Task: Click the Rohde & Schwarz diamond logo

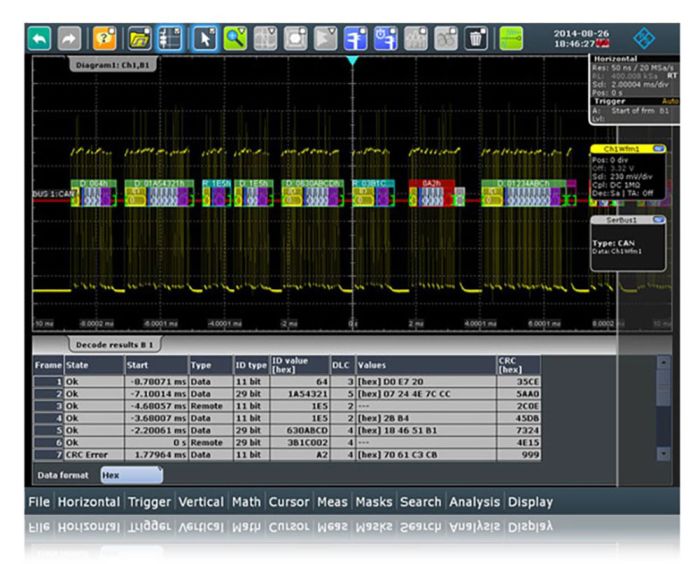Action: pos(644,38)
